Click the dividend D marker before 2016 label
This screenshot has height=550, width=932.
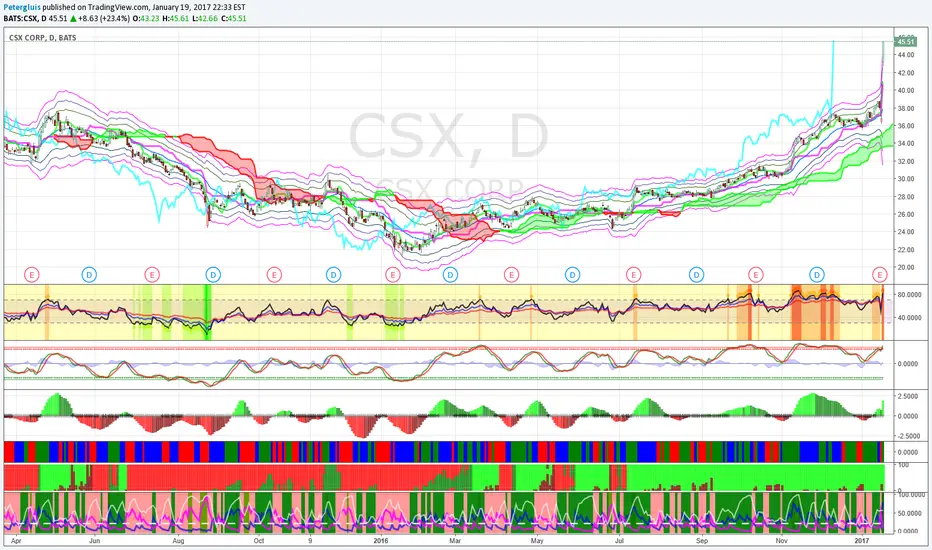click(x=333, y=274)
